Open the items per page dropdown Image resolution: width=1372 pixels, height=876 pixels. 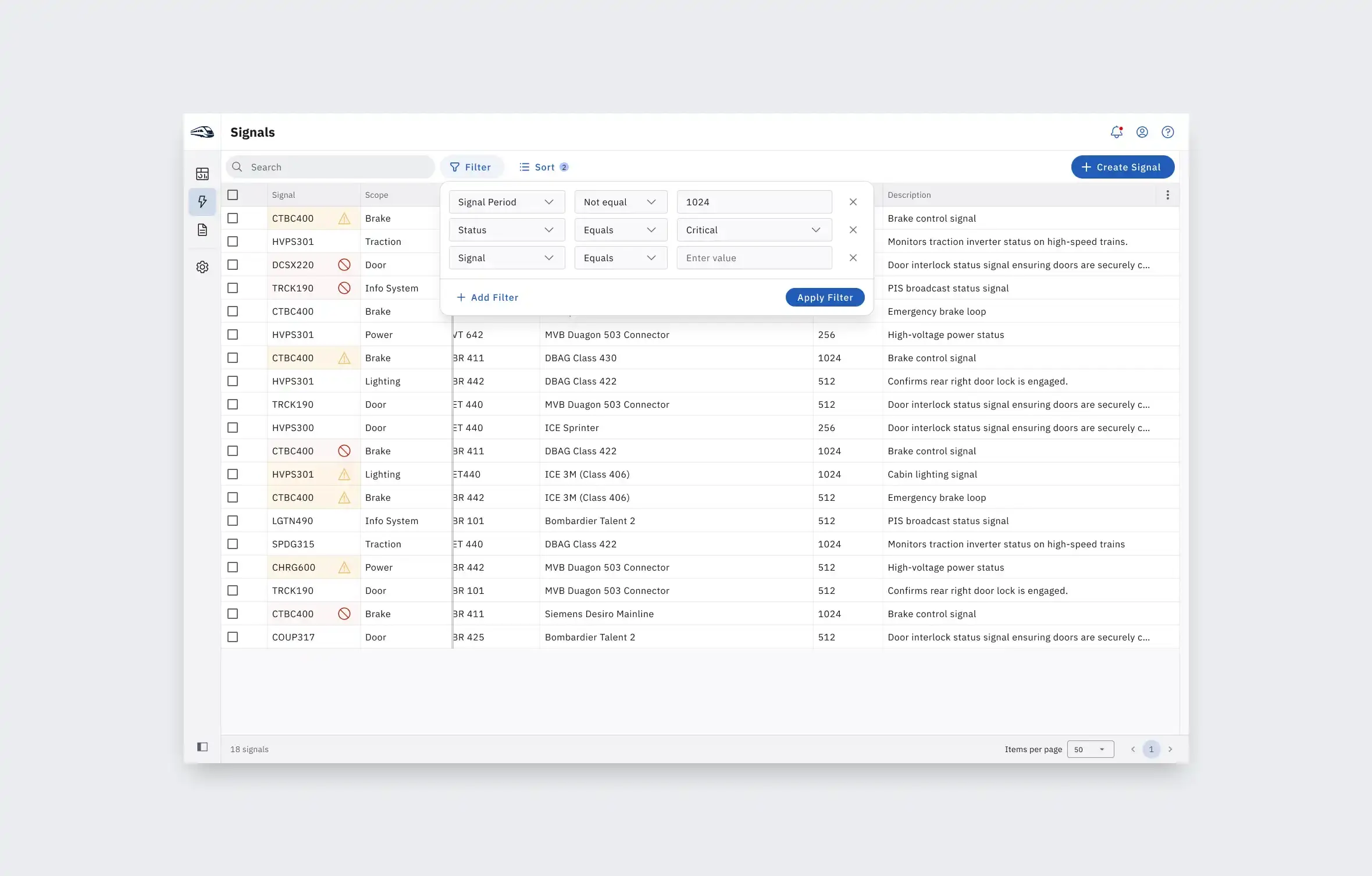click(x=1090, y=749)
